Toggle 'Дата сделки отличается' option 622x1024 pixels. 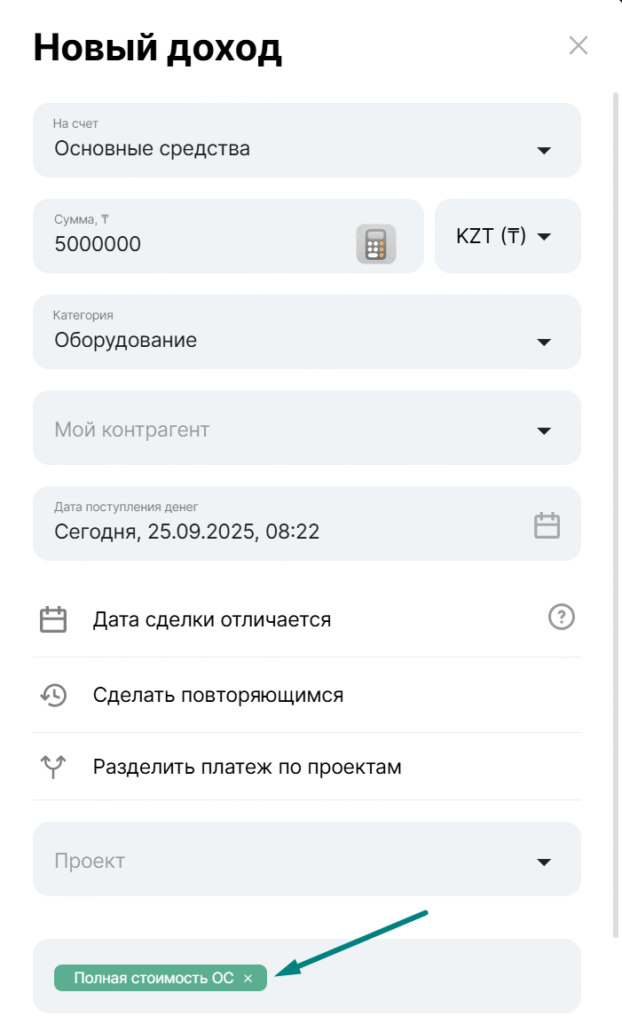point(211,620)
